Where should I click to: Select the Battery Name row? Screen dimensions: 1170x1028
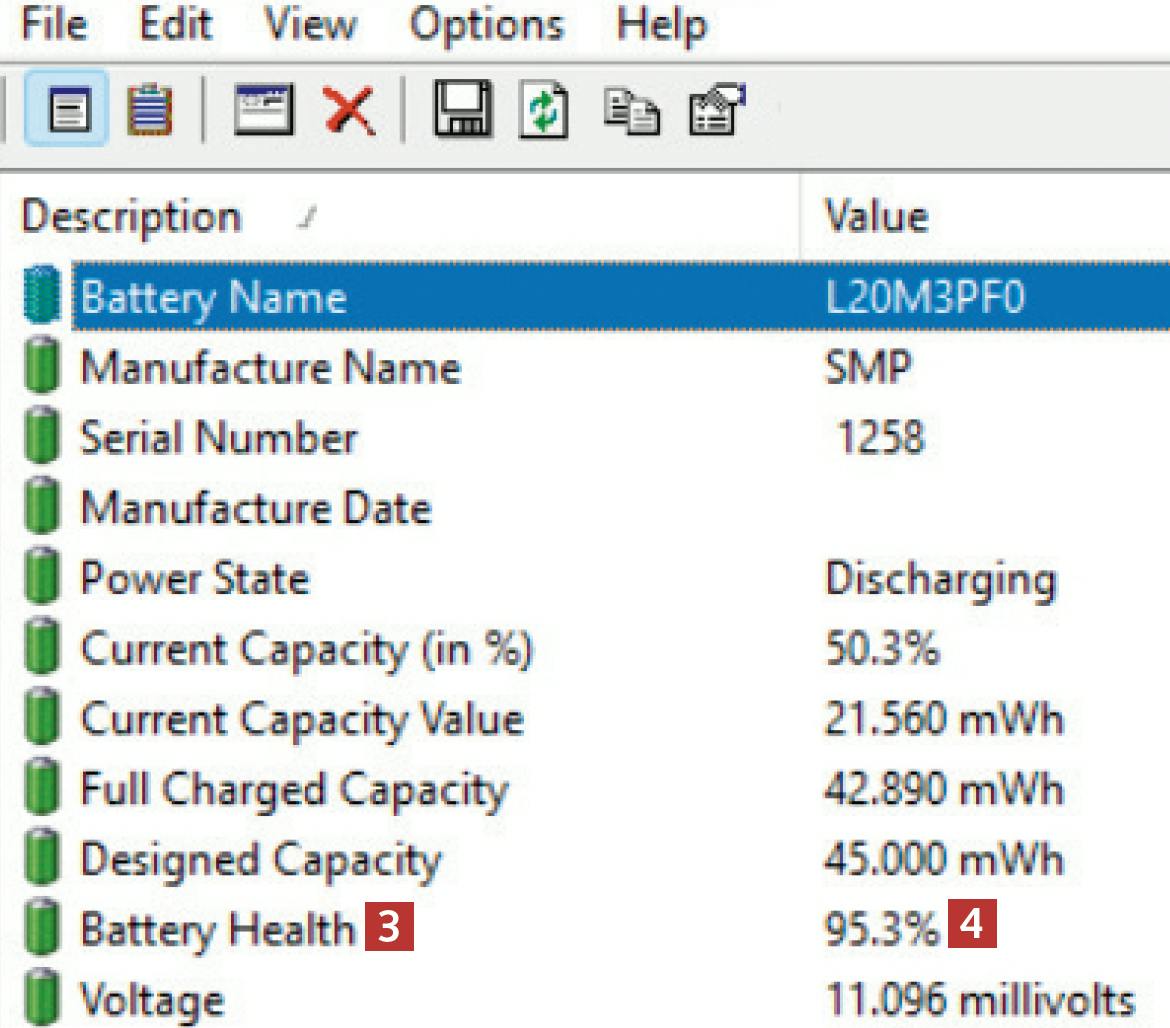(213, 298)
